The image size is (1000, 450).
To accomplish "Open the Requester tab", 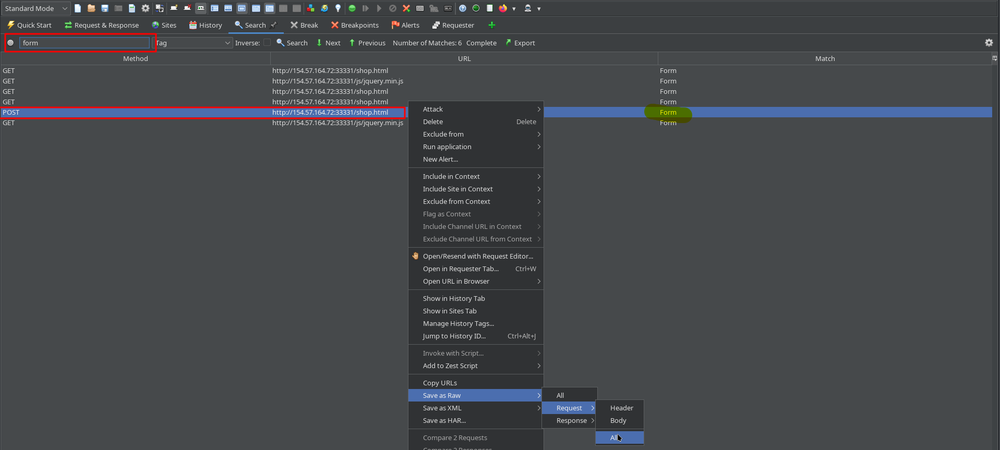I will pyautogui.click(x=453, y=25).
